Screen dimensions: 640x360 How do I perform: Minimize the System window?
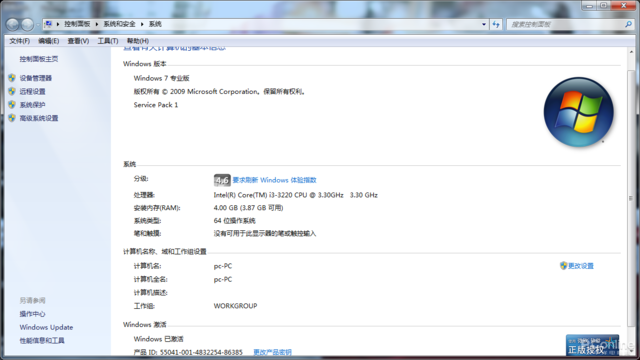pyautogui.click(x=589, y=6)
